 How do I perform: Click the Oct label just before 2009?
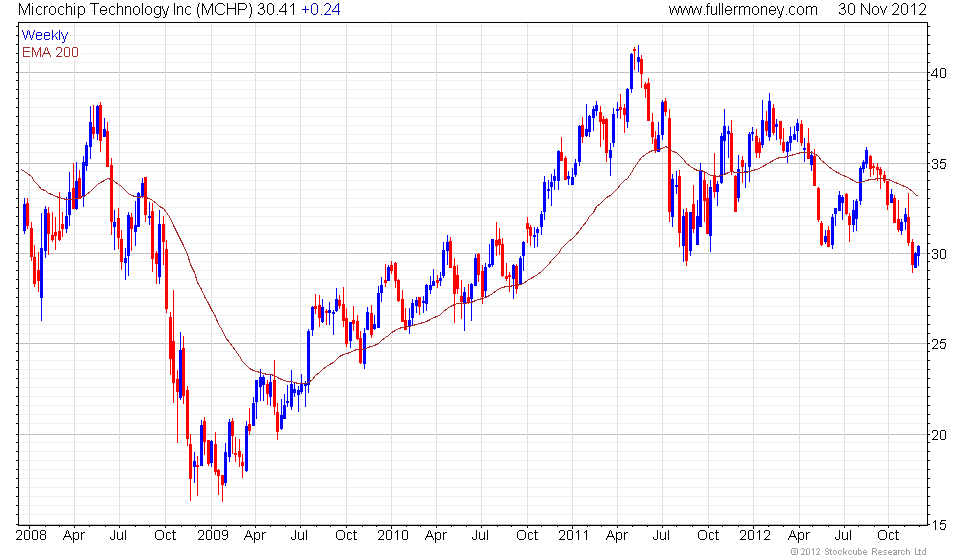[x=165, y=536]
